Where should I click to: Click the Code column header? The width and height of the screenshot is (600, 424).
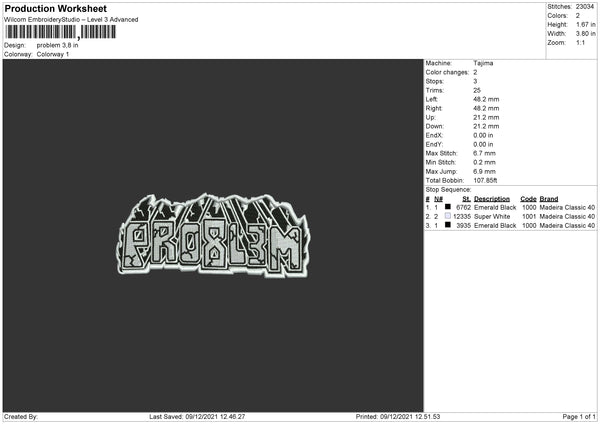528,199
